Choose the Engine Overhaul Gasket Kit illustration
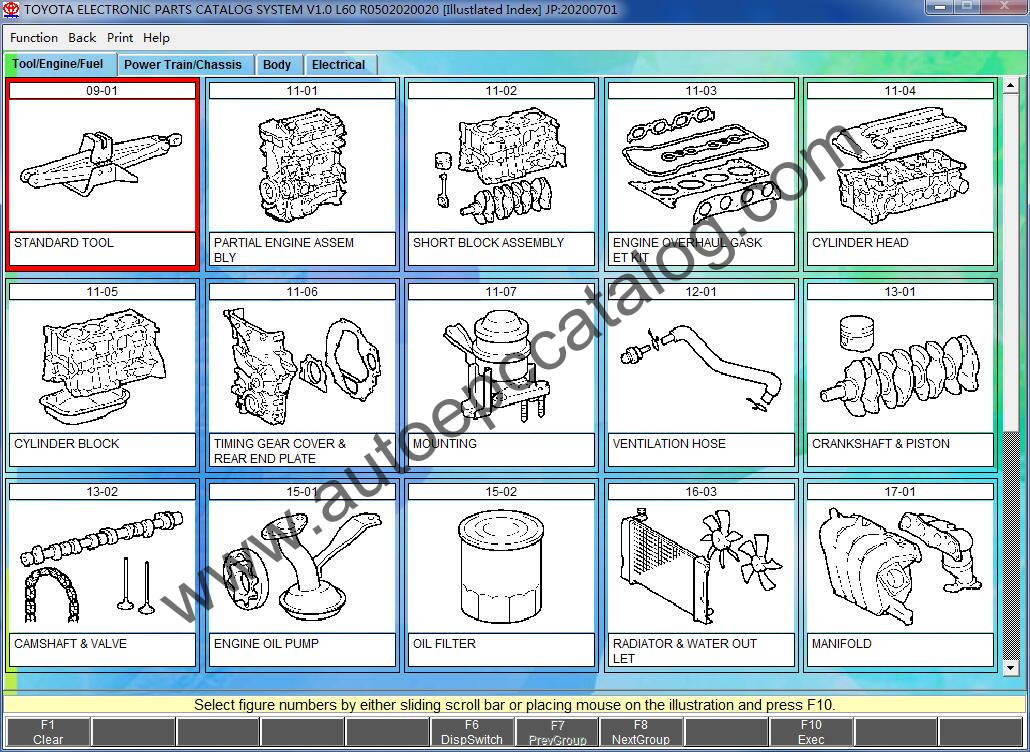Screen dimensions: 1030x752 pos(701,164)
